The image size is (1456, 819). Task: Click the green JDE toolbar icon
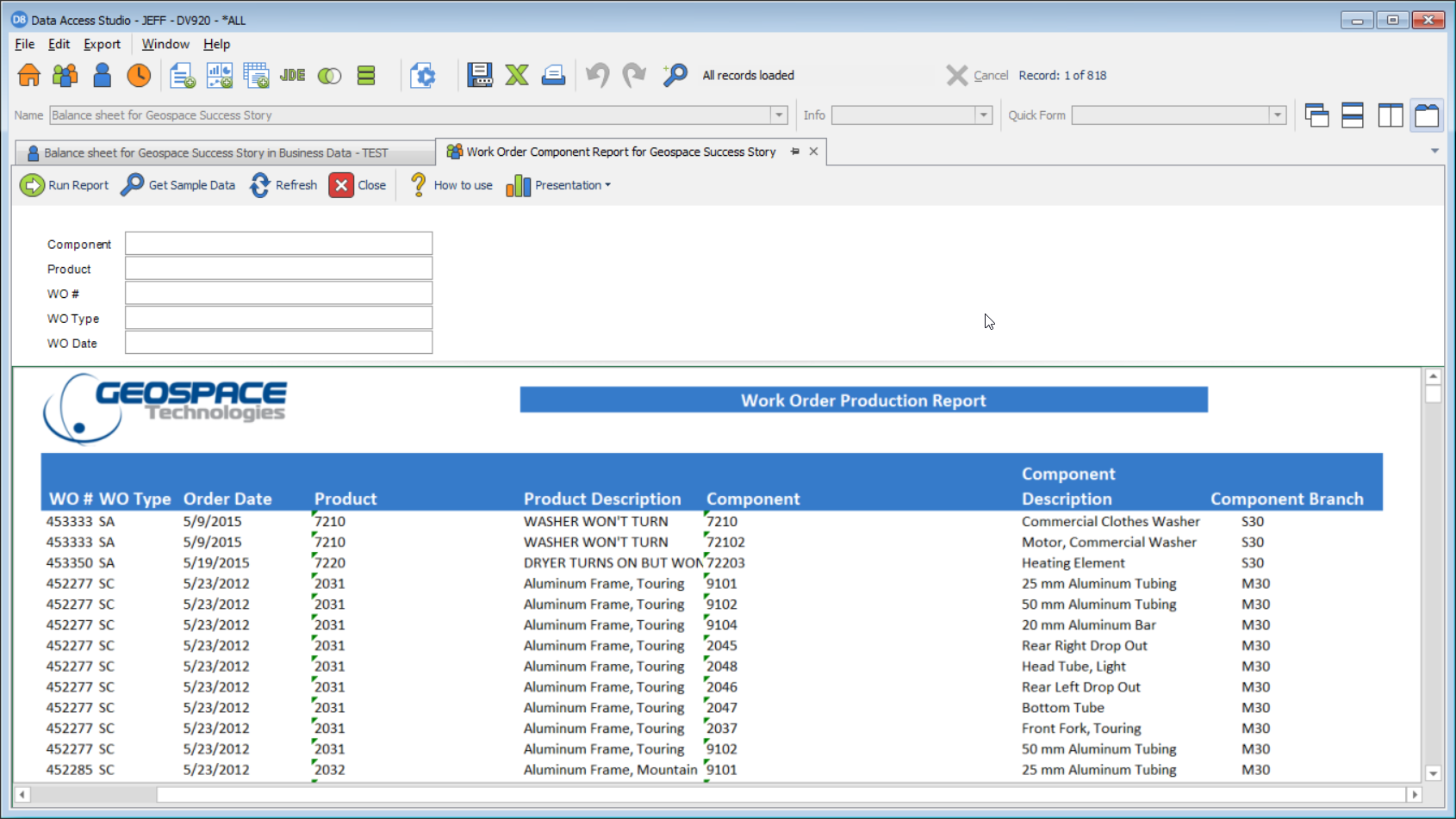[292, 76]
